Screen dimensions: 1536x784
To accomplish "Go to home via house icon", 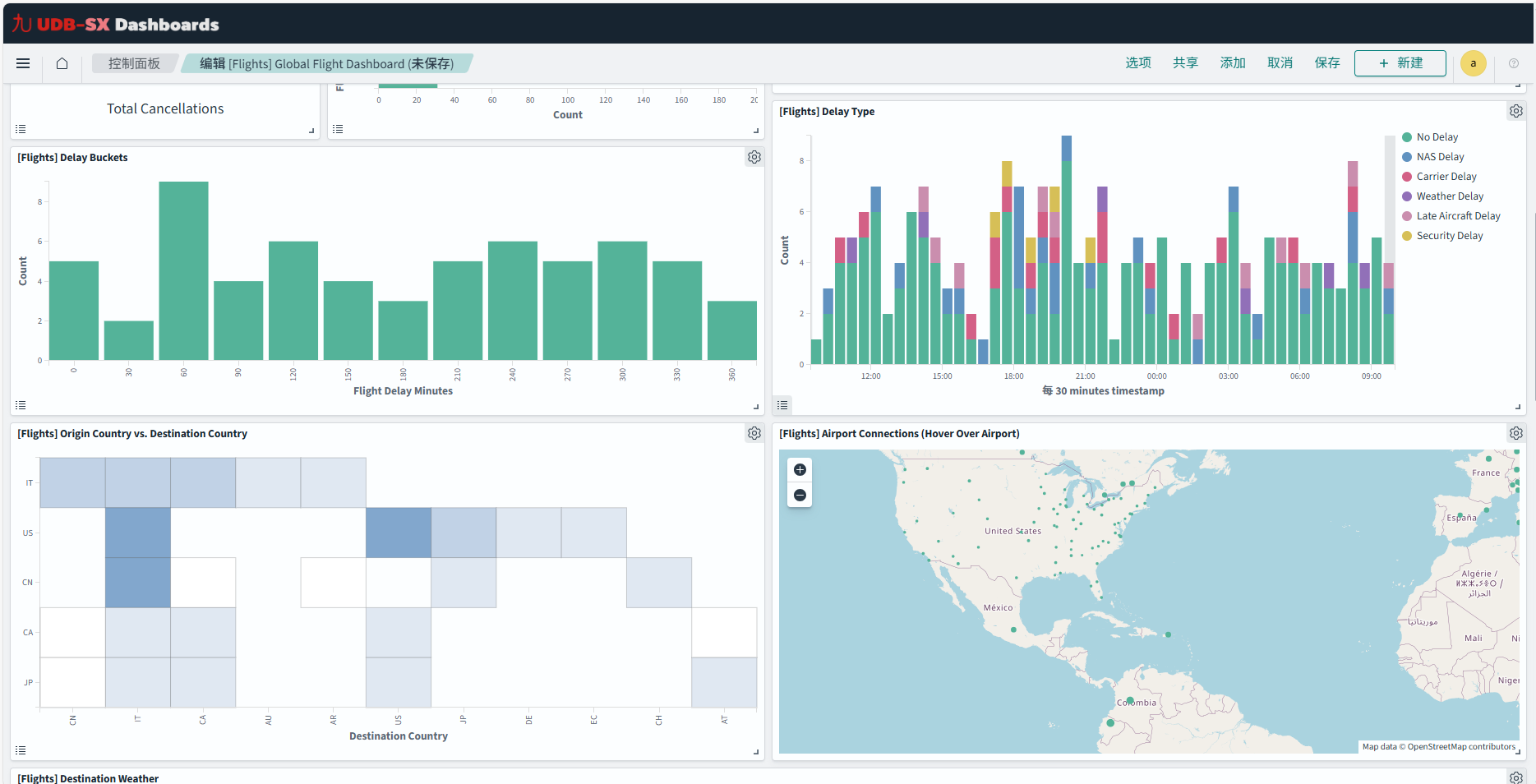I will click(62, 63).
